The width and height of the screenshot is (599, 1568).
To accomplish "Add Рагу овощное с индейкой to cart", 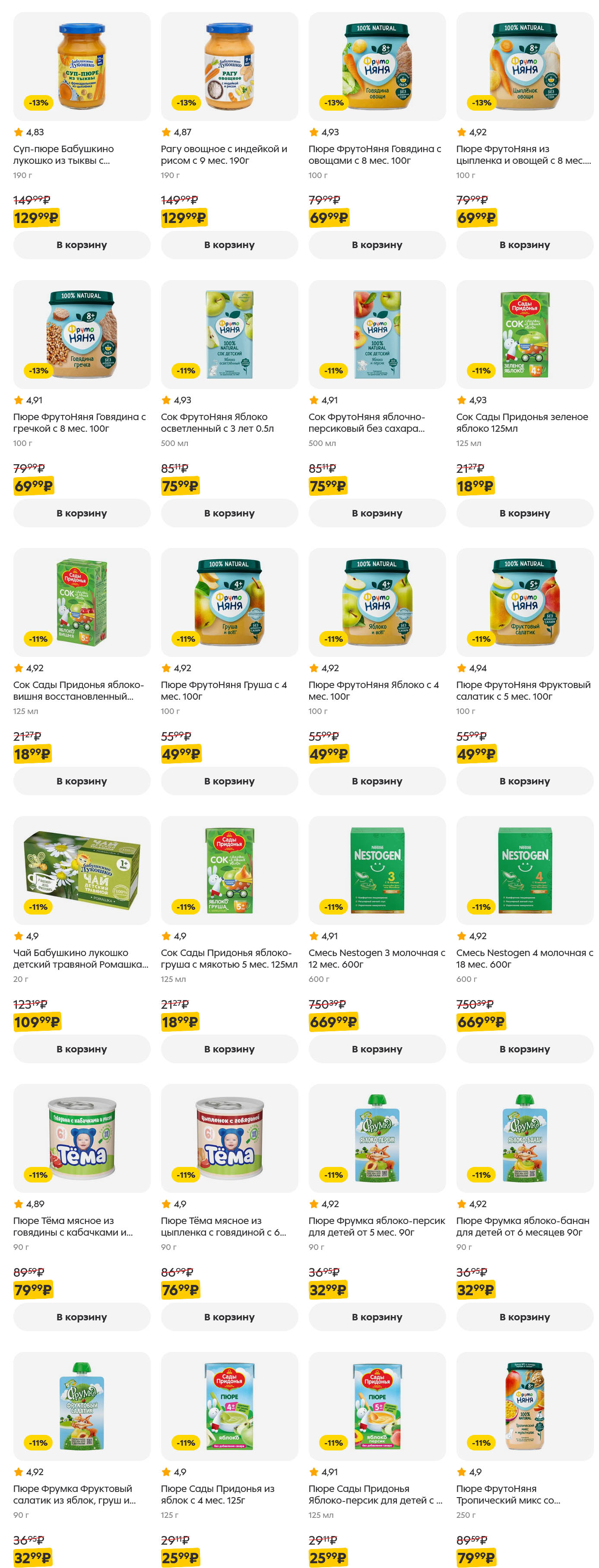I will click(x=229, y=245).
